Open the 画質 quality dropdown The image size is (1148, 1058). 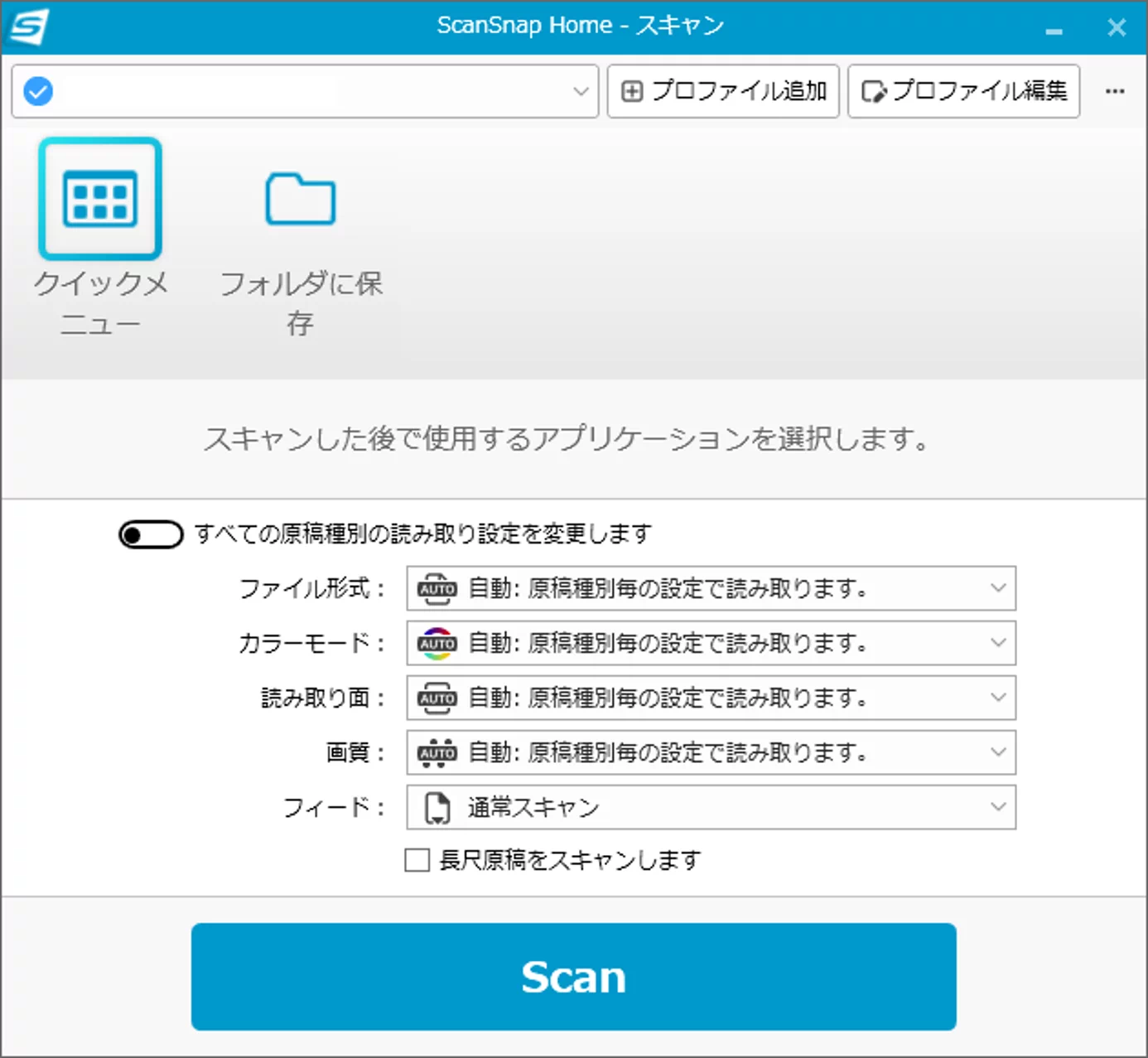coord(998,752)
